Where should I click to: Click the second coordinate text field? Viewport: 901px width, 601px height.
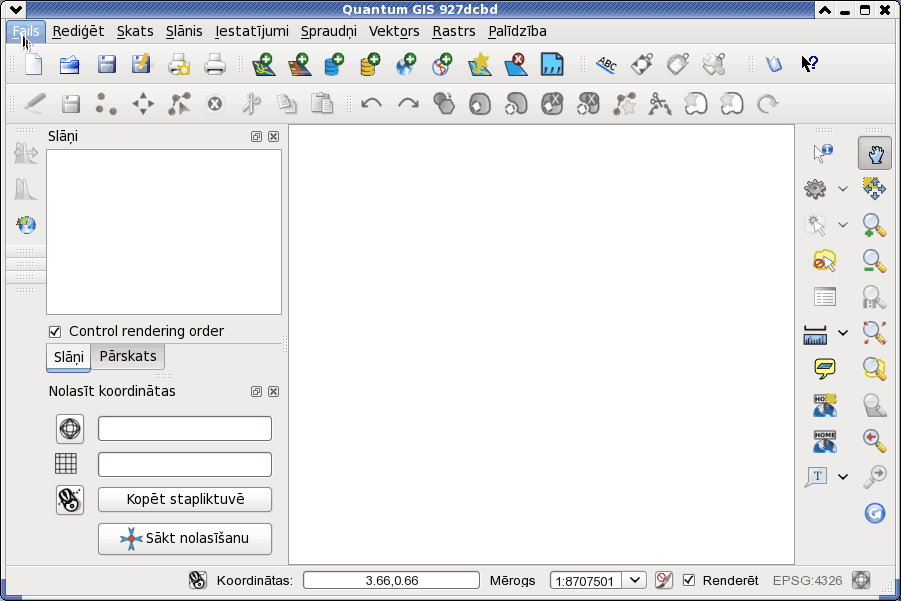(x=185, y=464)
